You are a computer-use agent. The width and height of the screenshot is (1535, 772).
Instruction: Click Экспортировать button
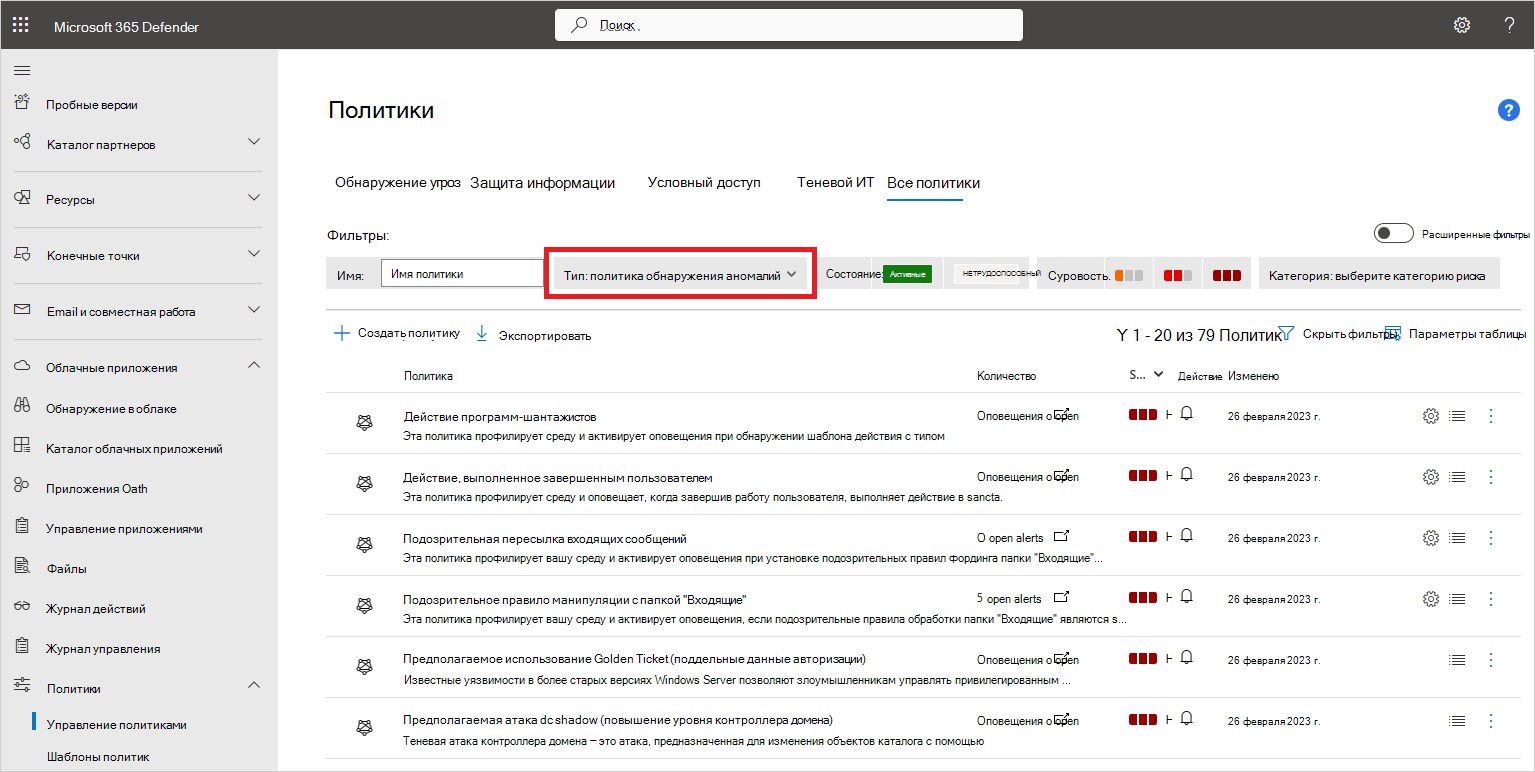tap(533, 335)
